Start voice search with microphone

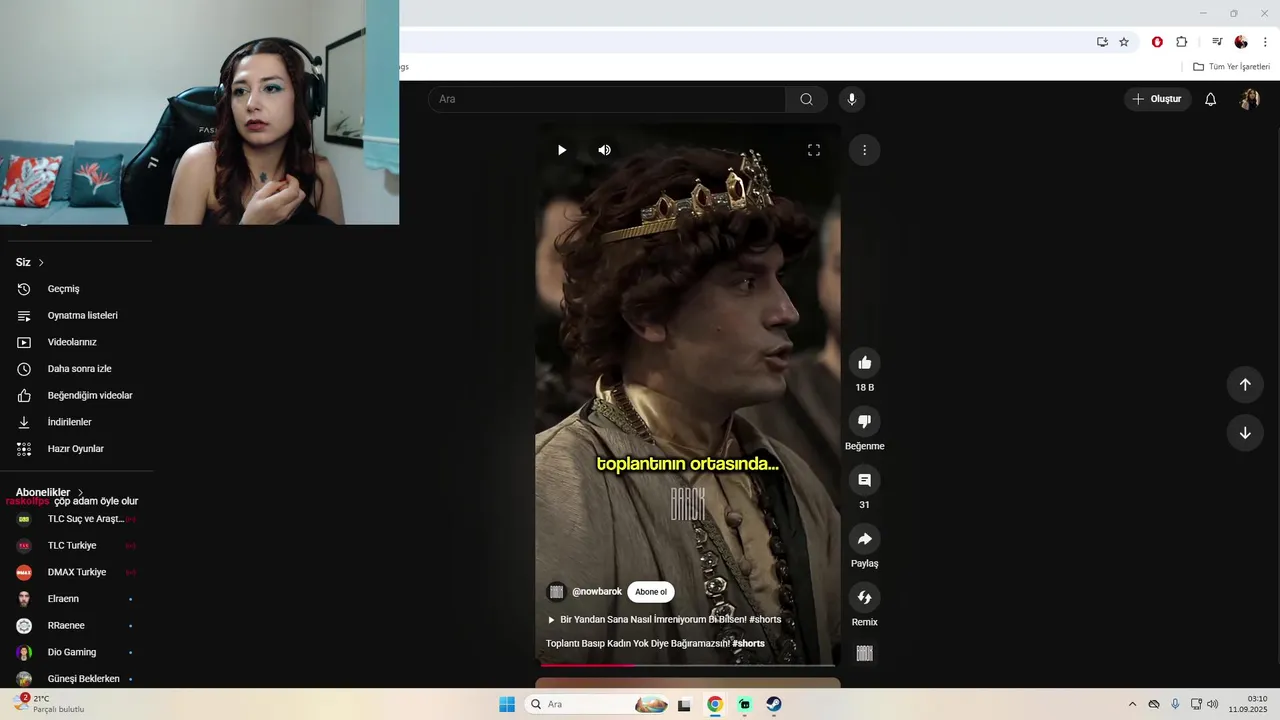(x=852, y=99)
